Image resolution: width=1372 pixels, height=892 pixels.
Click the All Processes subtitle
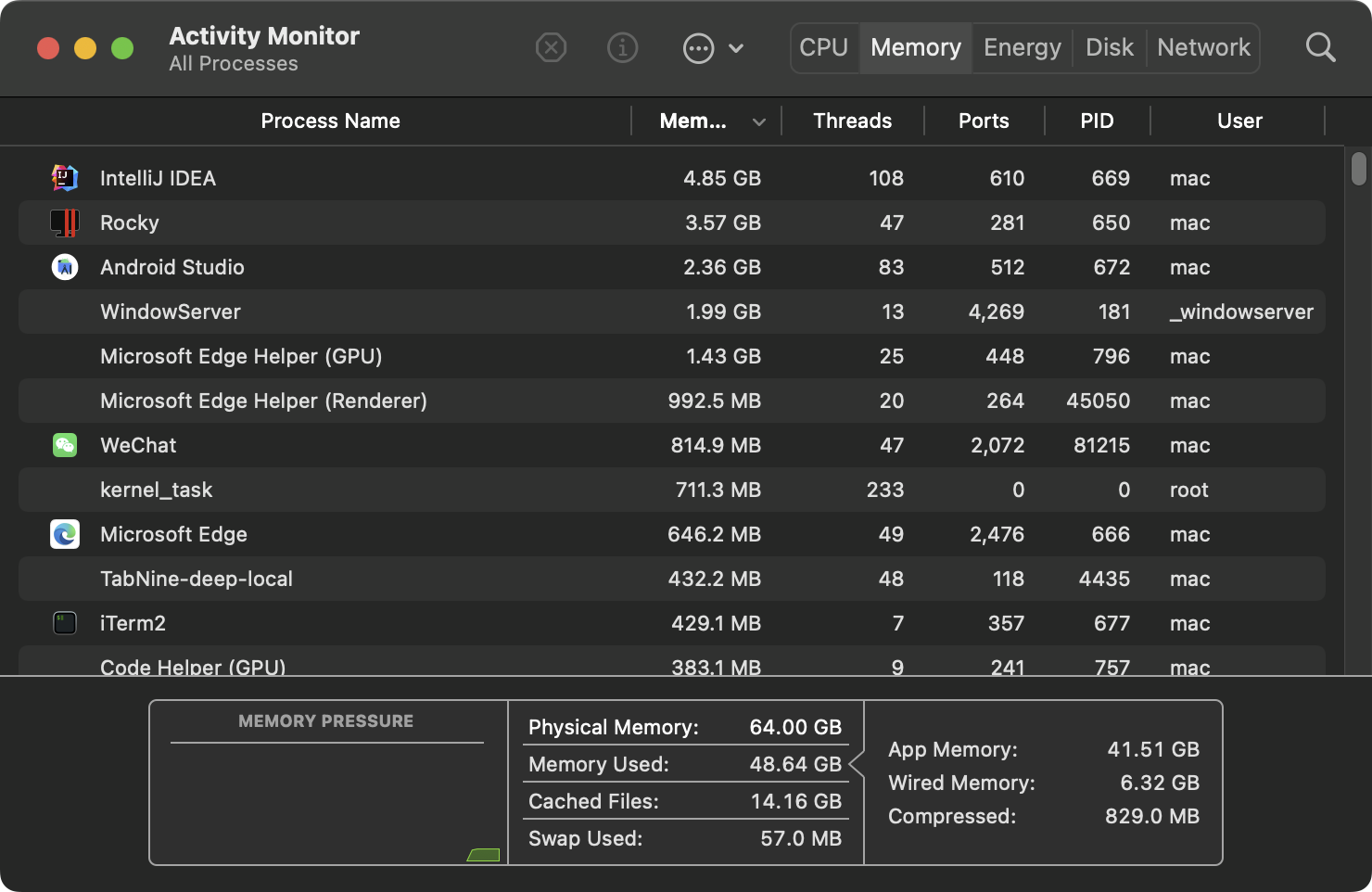[x=234, y=64]
